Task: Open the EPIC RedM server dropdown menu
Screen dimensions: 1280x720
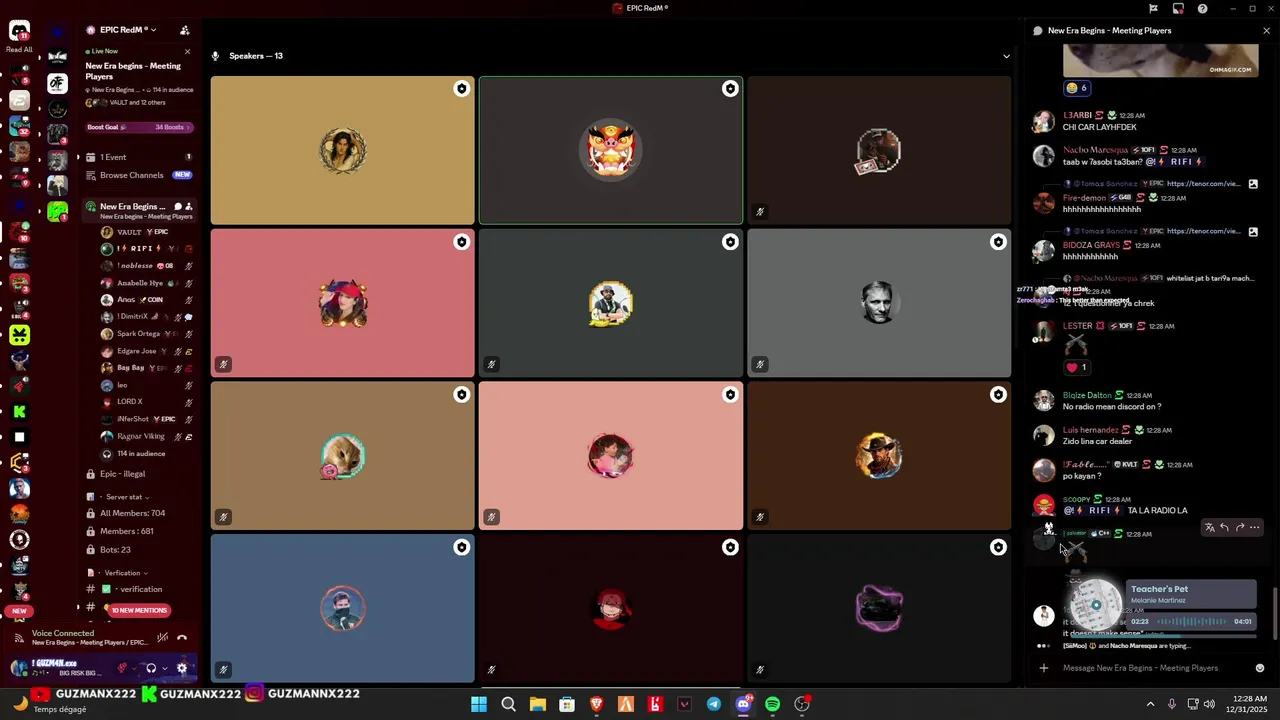Action: pos(128,30)
